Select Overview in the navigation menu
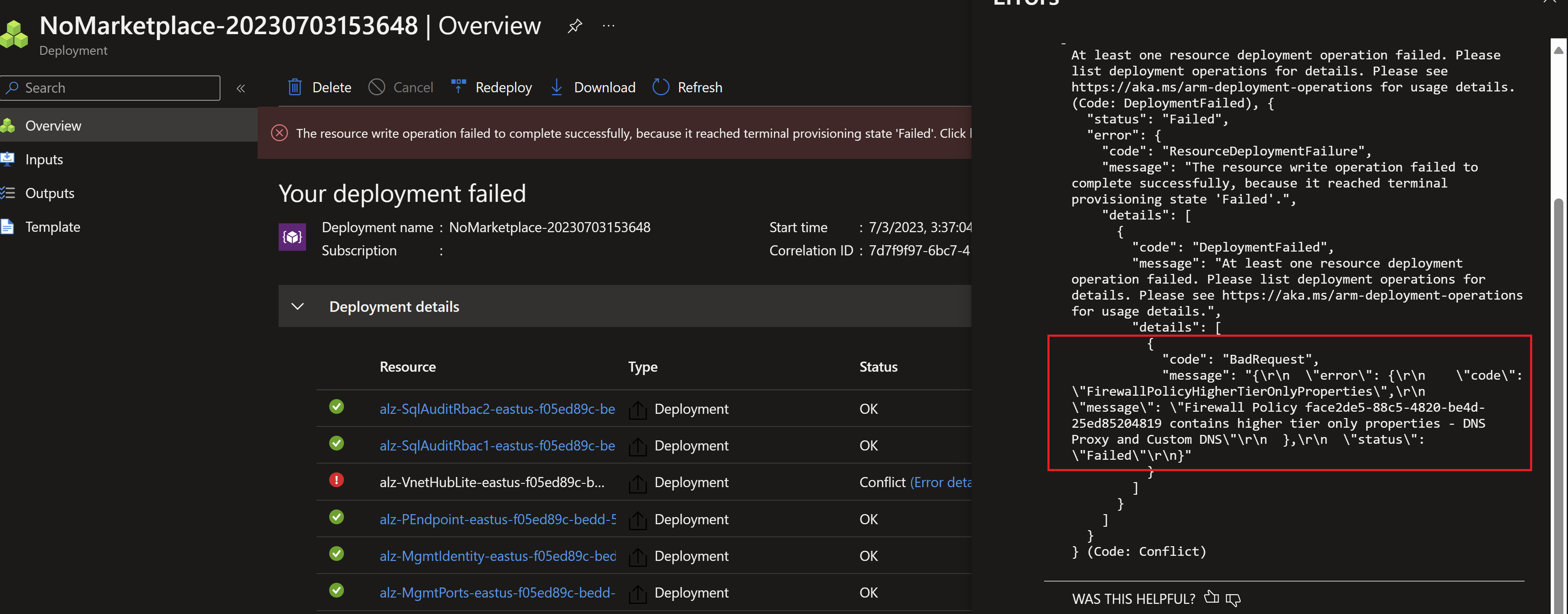 coord(53,125)
